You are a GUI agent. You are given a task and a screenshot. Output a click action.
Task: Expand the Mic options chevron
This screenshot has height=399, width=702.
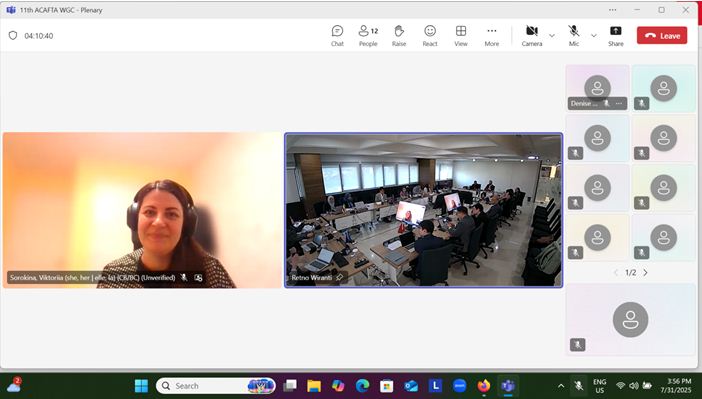tap(594, 35)
